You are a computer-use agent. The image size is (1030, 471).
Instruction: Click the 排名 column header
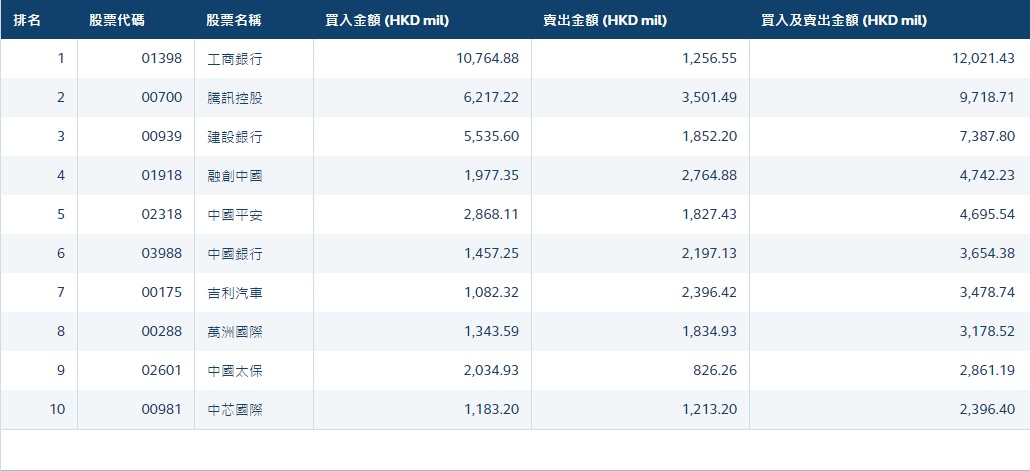tap(27, 20)
